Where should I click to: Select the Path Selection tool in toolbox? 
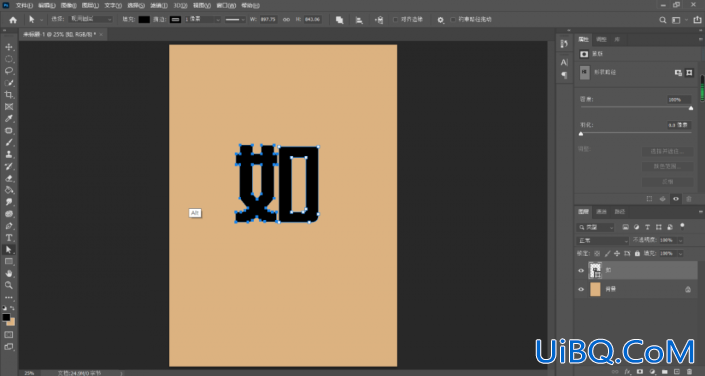9,250
